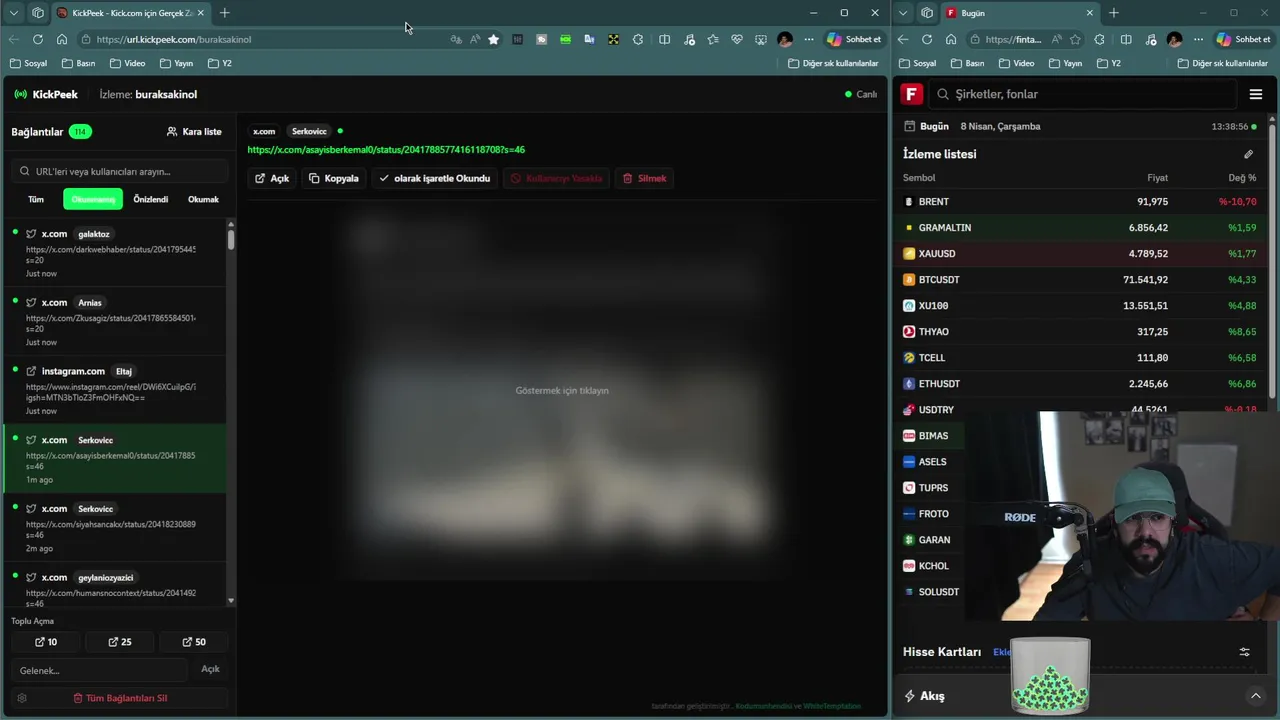This screenshot has width=1280, height=720.
Task: Click the Fintables red F logo
Action: click(x=911, y=94)
